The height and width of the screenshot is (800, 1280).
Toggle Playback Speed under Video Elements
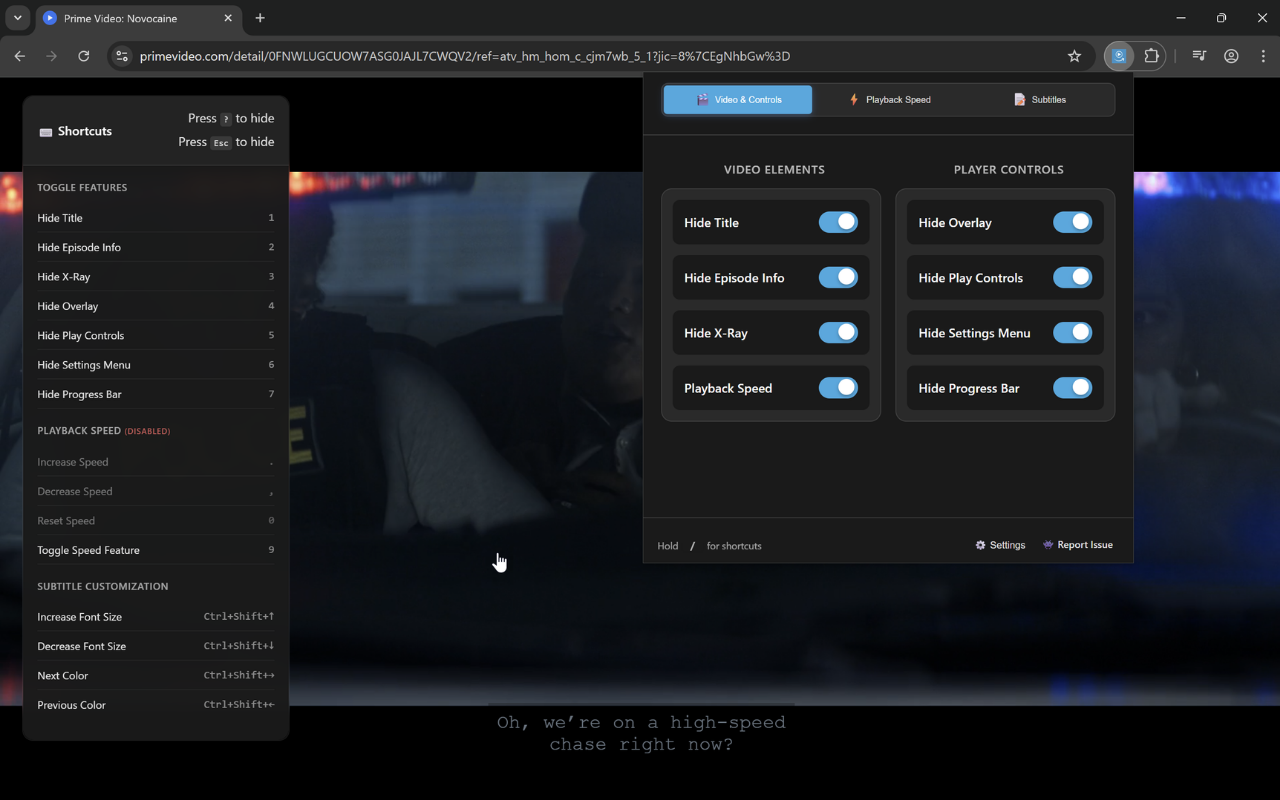[838, 387]
